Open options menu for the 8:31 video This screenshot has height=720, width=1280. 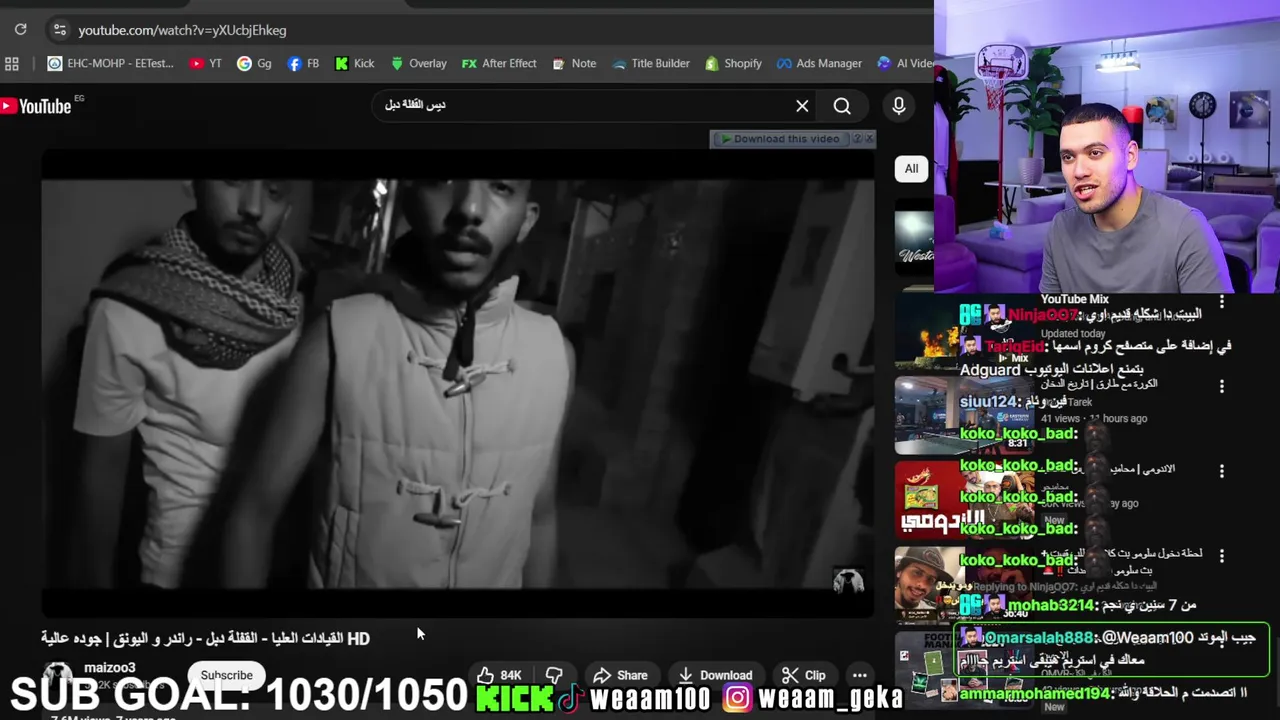pyautogui.click(x=1221, y=386)
